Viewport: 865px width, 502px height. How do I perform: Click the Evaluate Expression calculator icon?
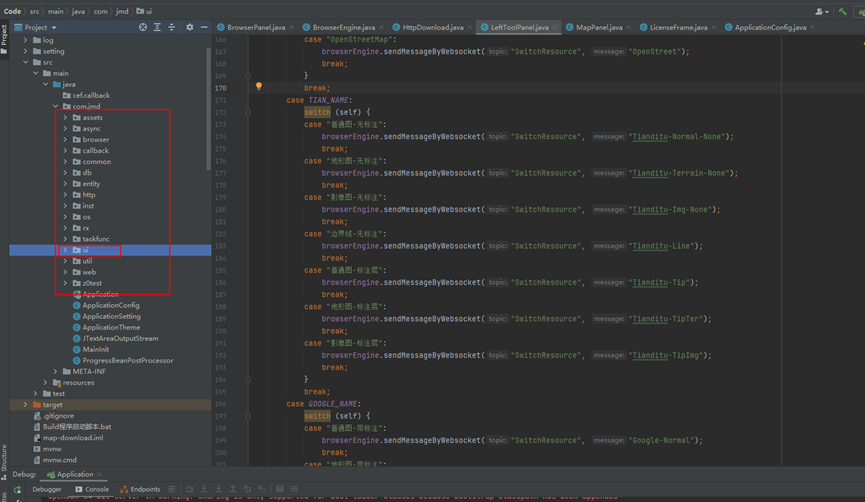tap(280, 489)
